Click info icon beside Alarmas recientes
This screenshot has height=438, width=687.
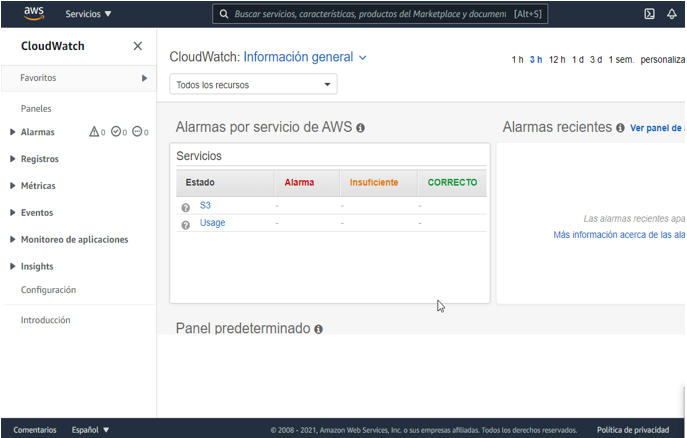620,128
